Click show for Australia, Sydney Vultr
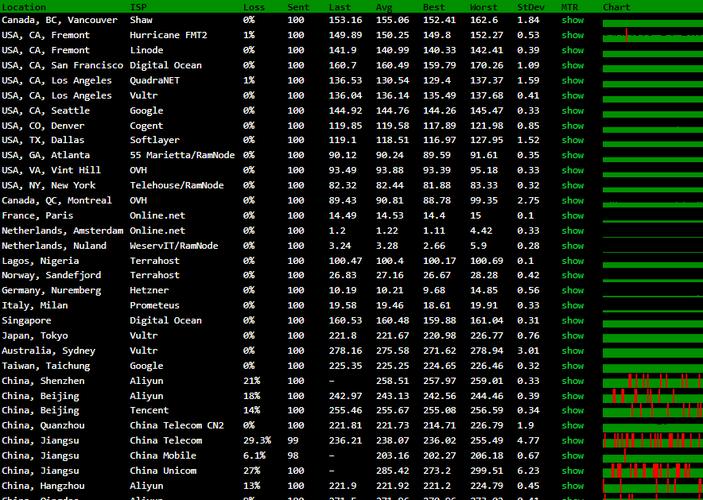Screen dimensions: 703x500 pos(573,351)
